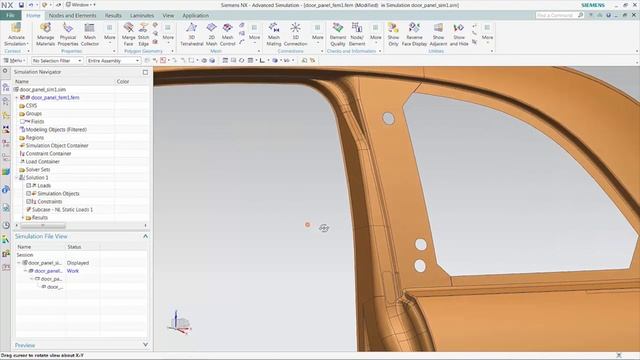640x360 pixels.
Task: Click the Undo icon in title bar
Action: point(31,5)
